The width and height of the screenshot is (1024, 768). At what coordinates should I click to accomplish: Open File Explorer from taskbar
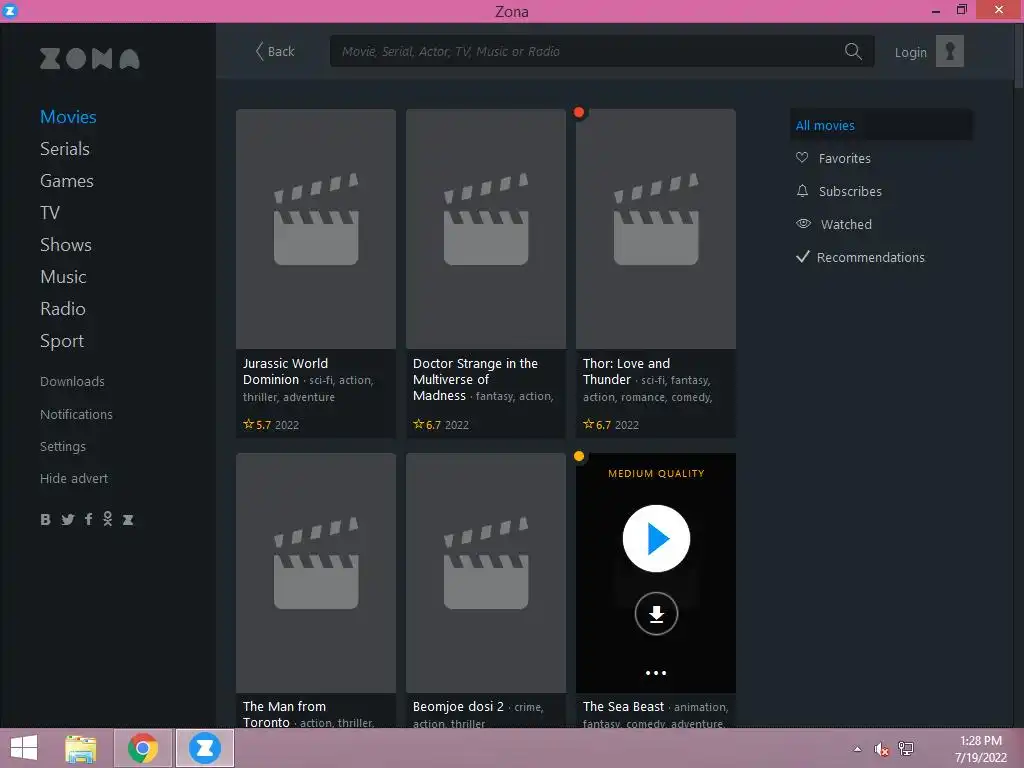point(80,748)
